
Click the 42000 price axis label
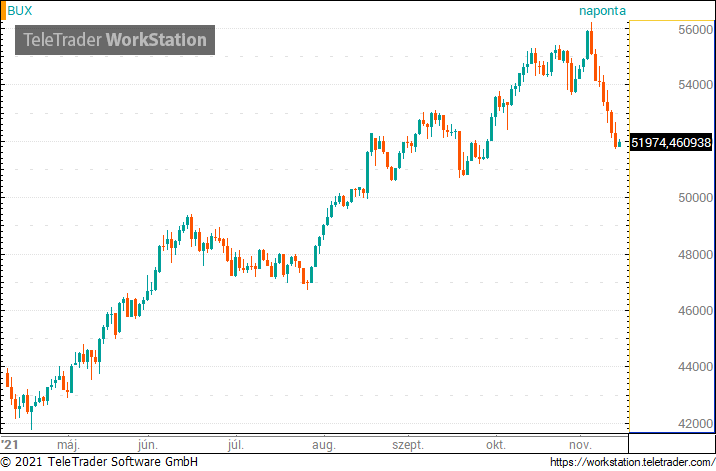click(x=695, y=423)
